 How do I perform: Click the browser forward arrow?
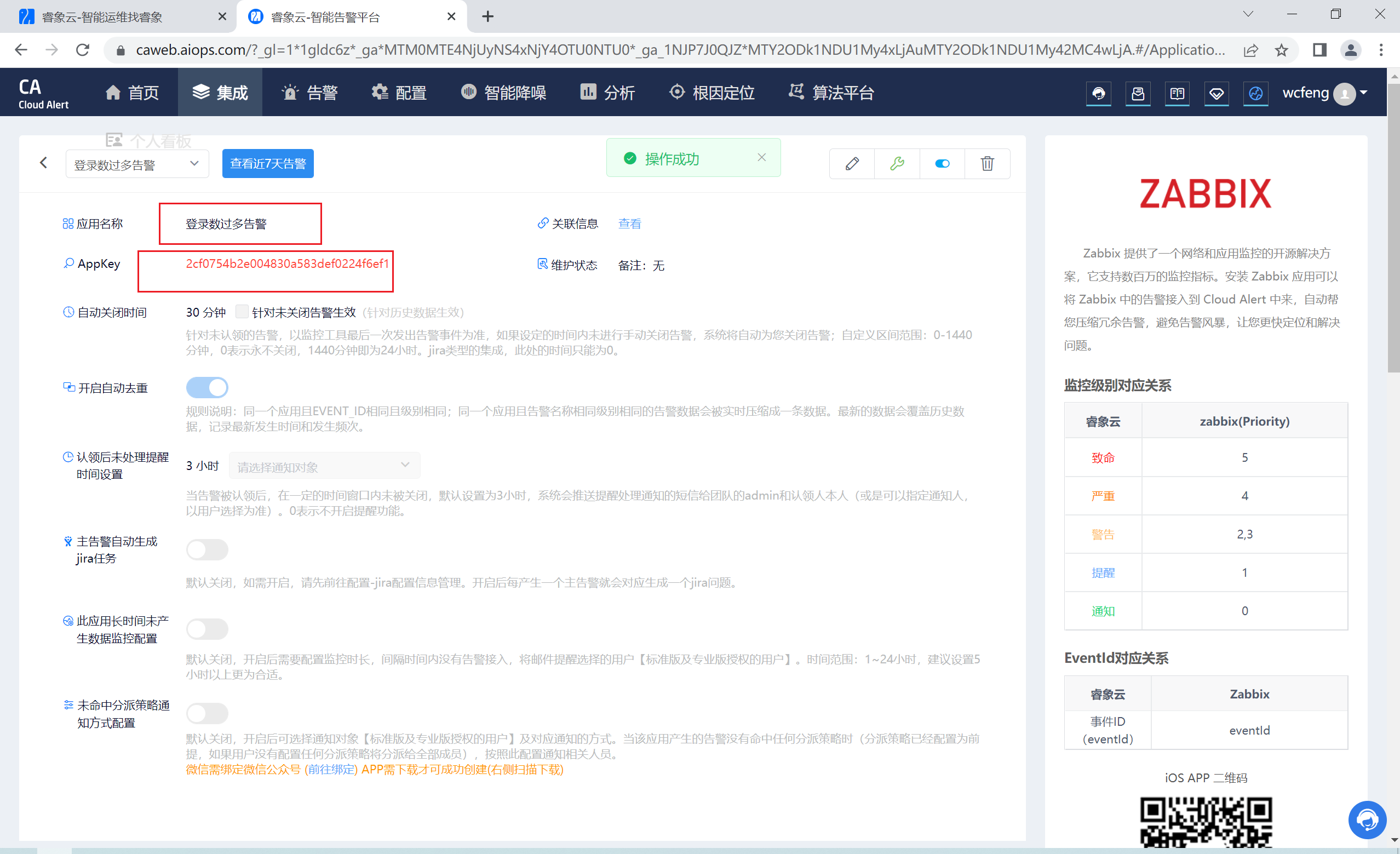(51, 50)
